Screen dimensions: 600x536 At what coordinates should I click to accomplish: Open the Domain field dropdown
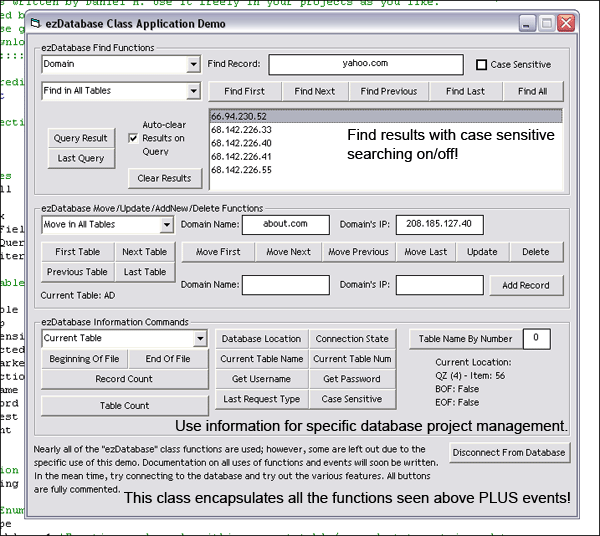tap(193, 65)
